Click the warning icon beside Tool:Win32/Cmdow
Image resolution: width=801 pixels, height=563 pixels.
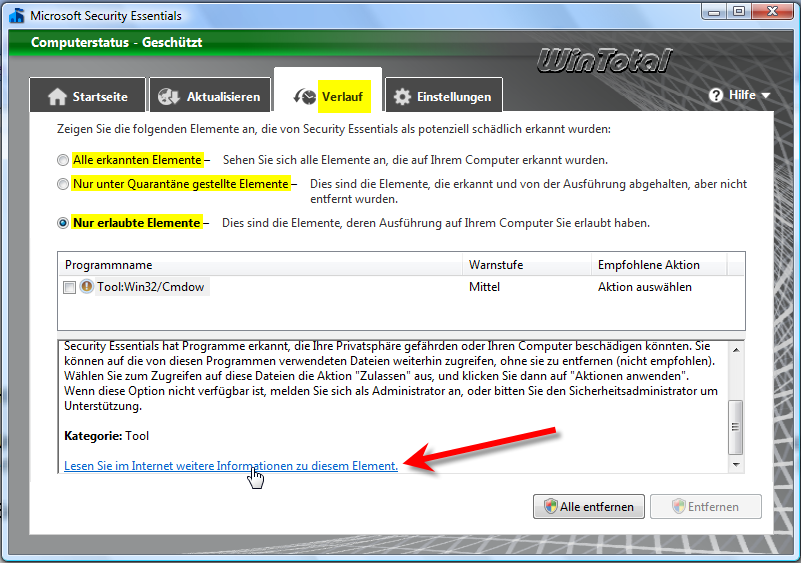click(x=87, y=287)
